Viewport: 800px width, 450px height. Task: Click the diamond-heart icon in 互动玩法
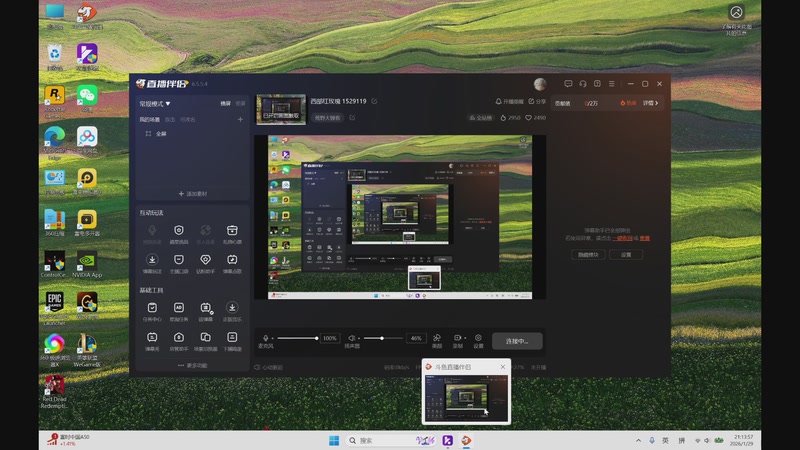click(206, 260)
